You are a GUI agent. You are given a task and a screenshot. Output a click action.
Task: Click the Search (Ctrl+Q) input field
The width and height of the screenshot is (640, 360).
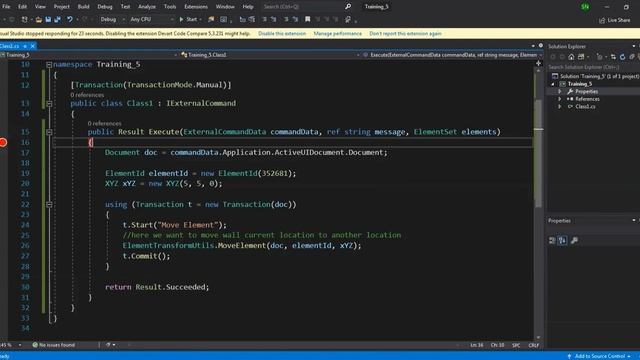(302, 7)
